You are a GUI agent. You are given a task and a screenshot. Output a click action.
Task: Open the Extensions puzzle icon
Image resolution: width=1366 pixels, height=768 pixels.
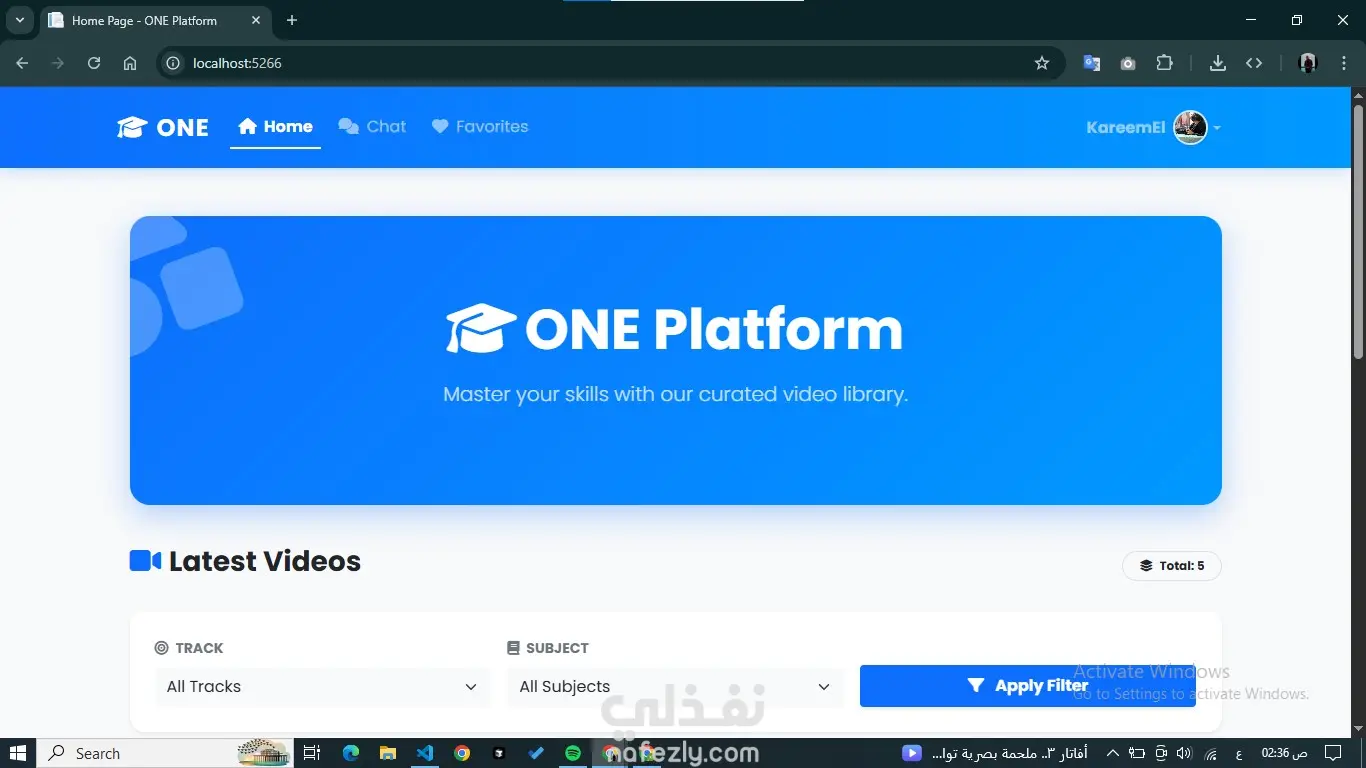pyautogui.click(x=1164, y=63)
